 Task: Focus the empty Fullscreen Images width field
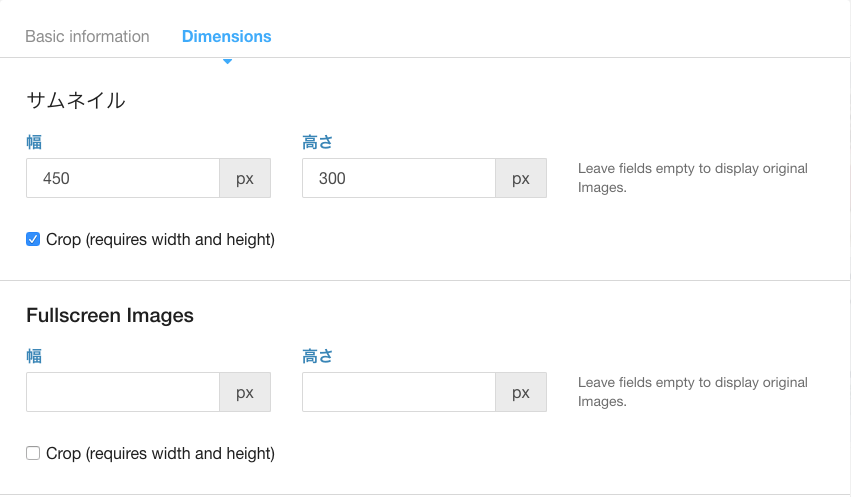(x=123, y=392)
